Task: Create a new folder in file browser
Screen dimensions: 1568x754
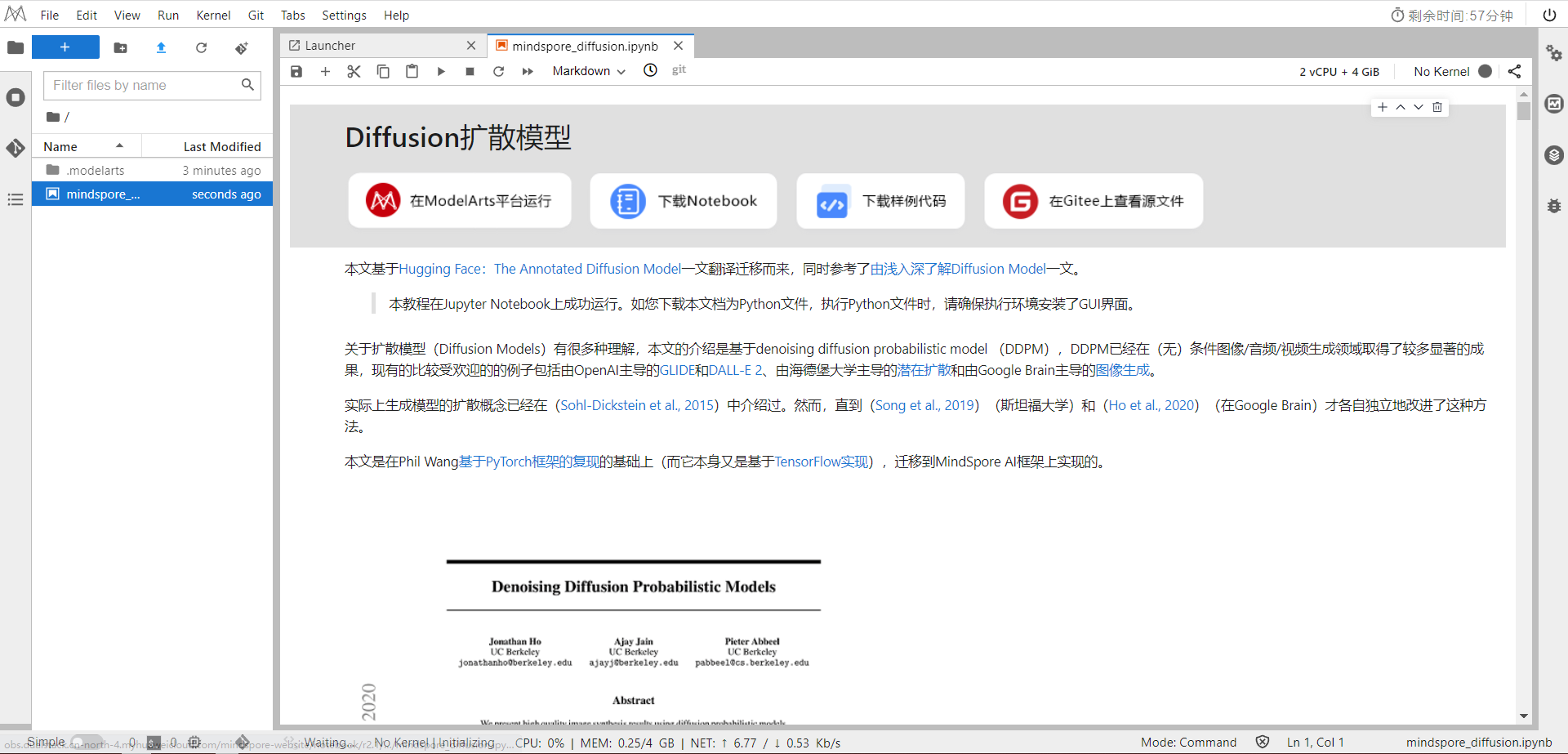Action: 120,48
